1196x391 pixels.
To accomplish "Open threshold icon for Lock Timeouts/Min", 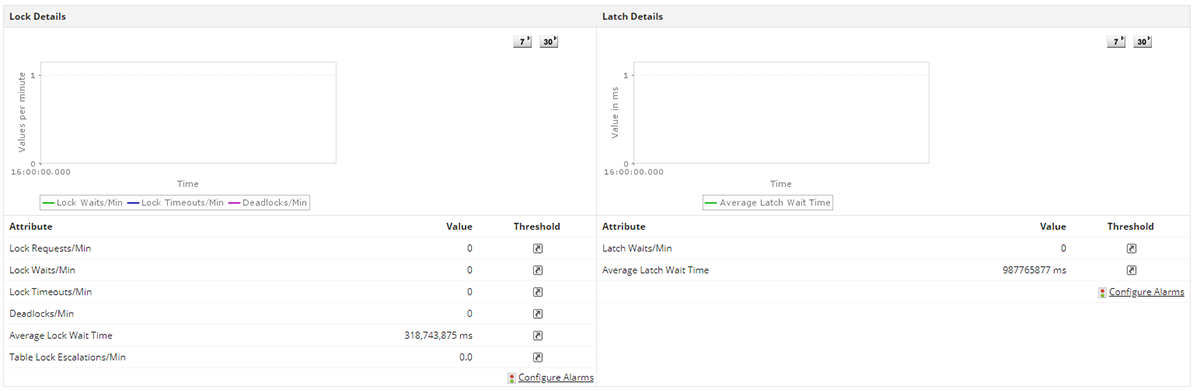I will (537, 292).
